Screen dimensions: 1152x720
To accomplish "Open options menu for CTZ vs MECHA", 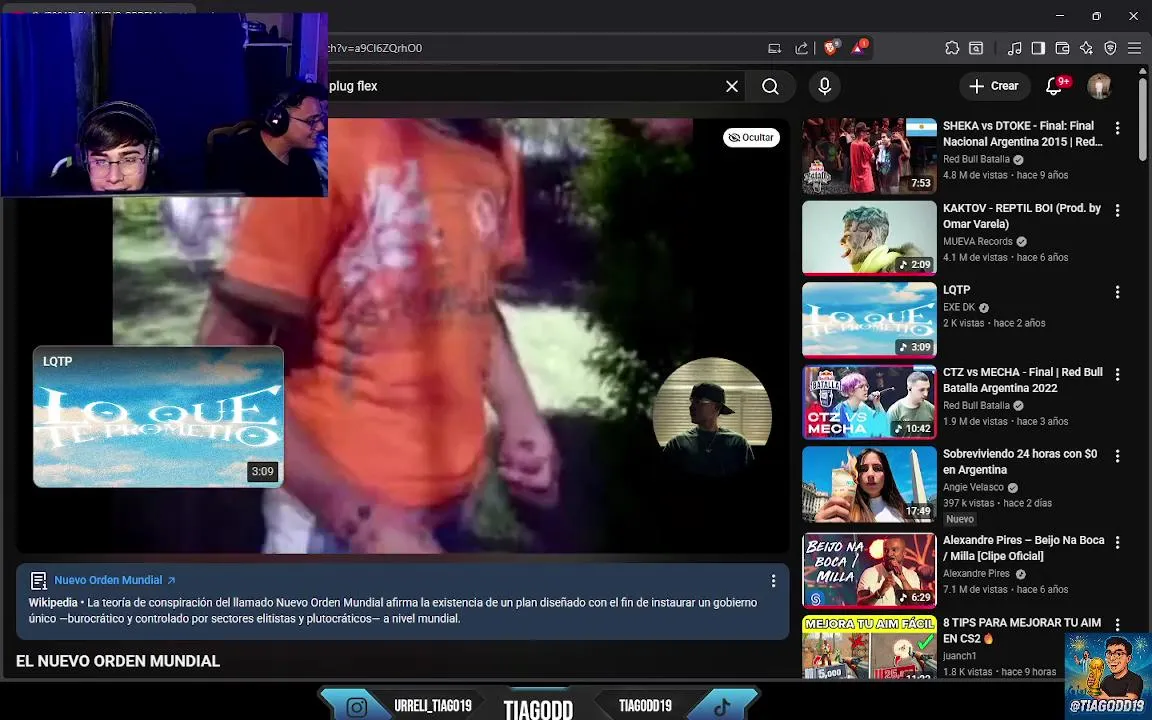I will (x=1117, y=375).
